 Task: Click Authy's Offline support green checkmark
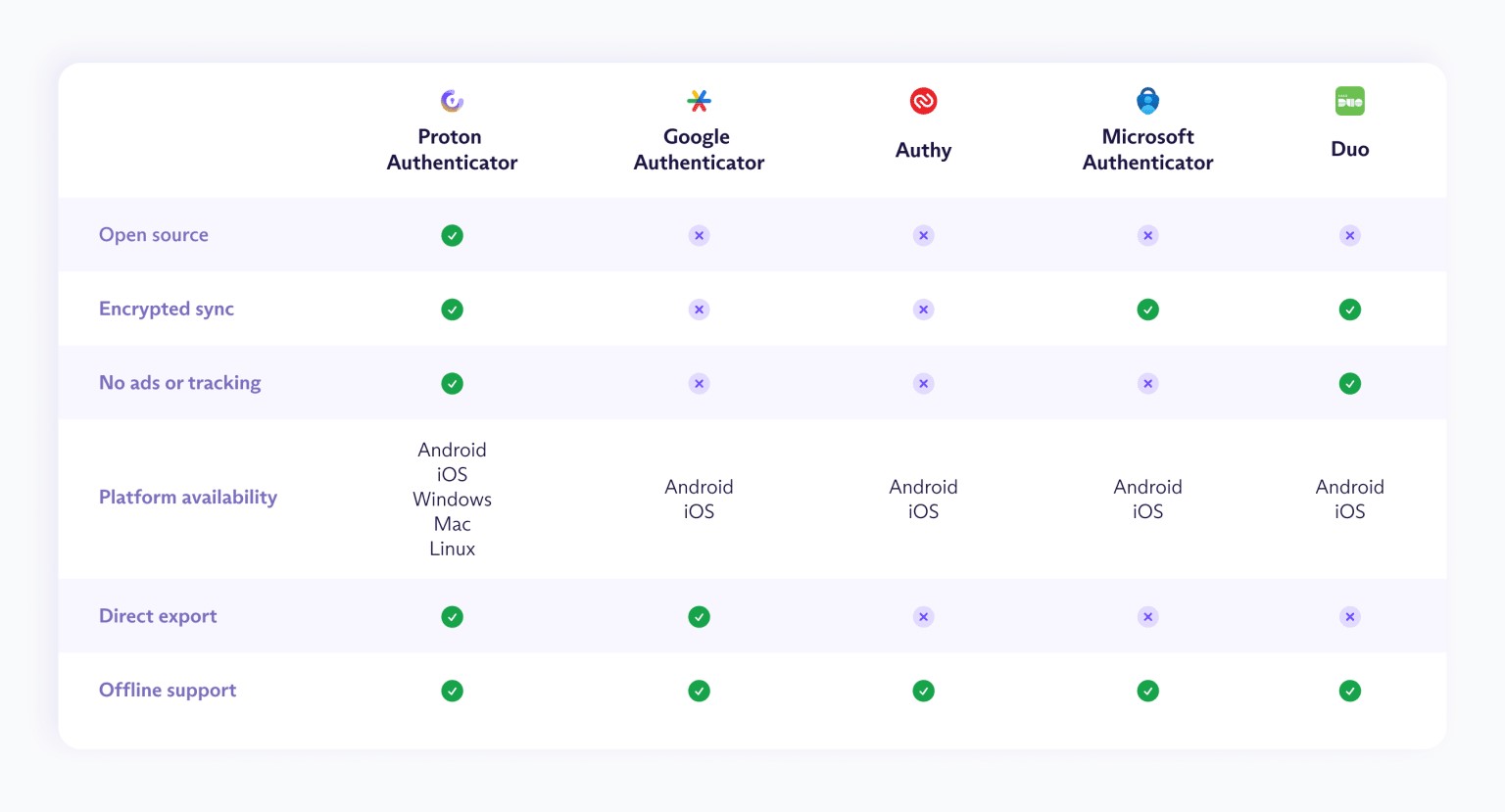click(923, 692)
